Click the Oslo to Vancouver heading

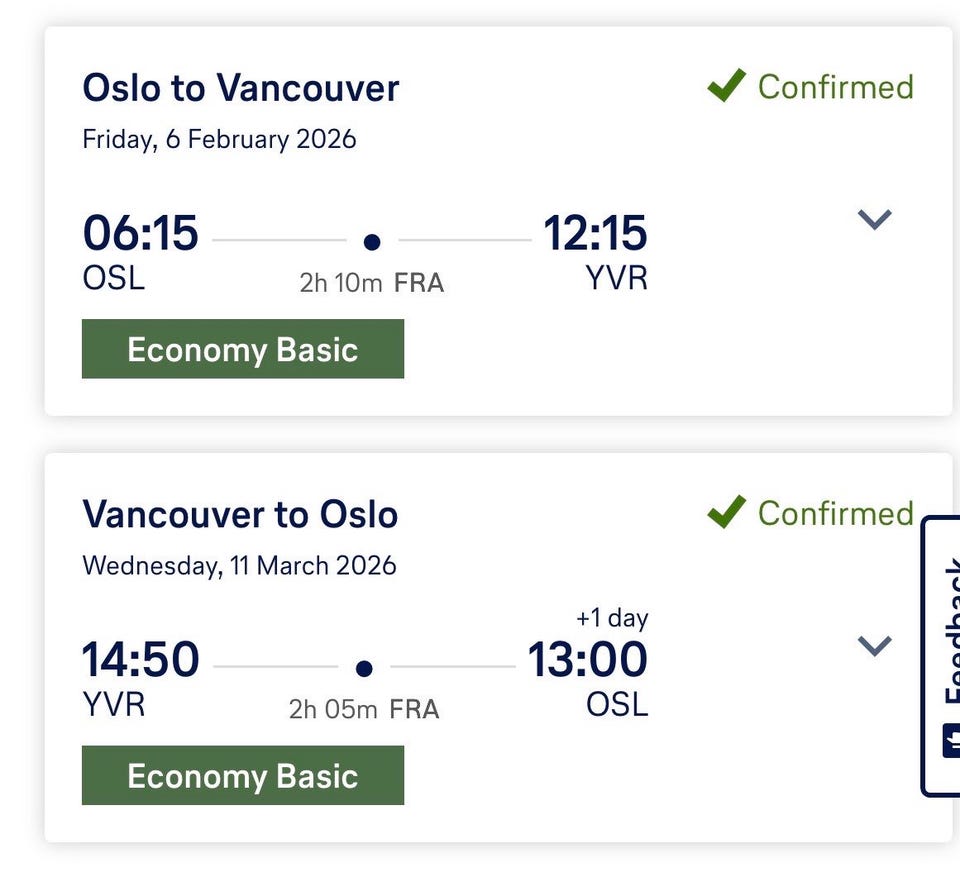coord(240,88)
